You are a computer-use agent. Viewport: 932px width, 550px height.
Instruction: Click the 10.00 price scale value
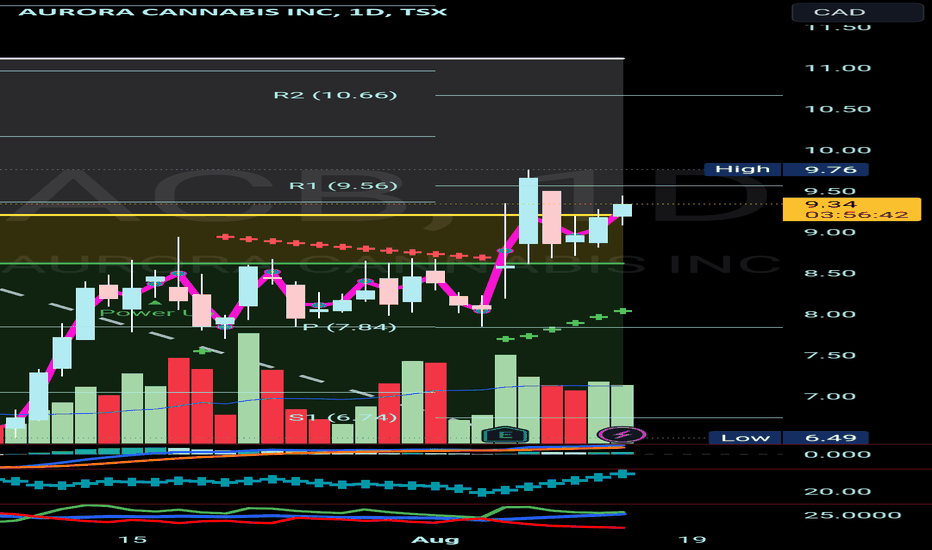(x=837, y=150)
